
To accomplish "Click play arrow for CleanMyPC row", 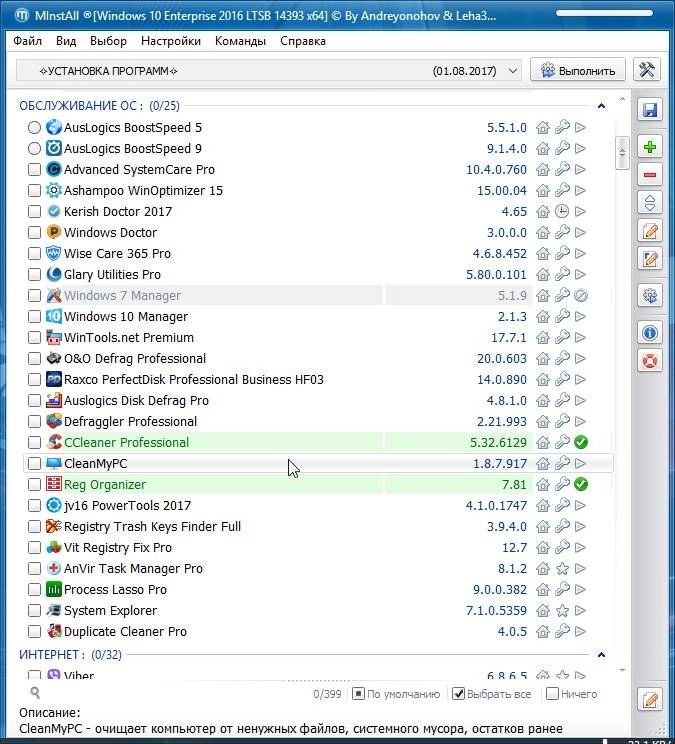I will [580, 464].
